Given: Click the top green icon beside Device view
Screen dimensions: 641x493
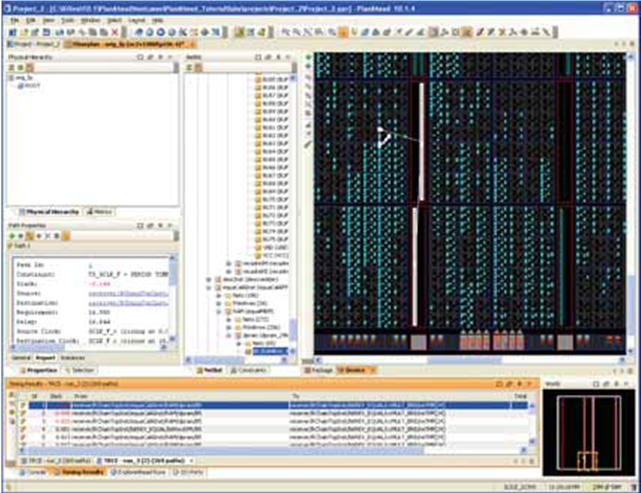Looking at the screenshot, I should coord(308,58).
